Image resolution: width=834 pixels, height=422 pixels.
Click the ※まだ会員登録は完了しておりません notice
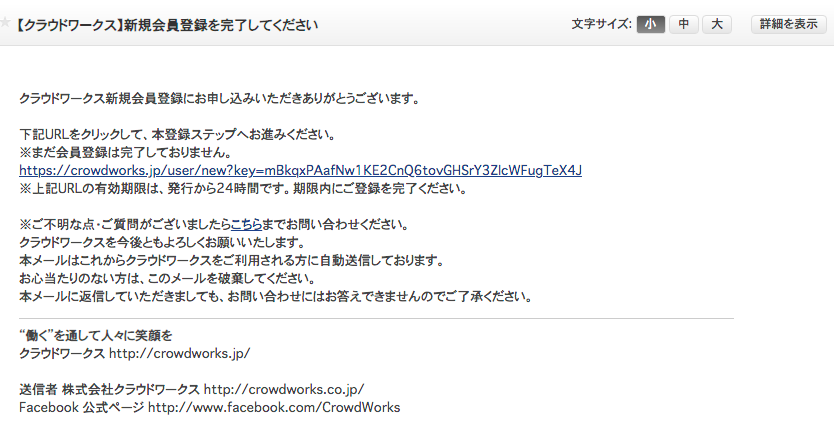point(125,152)
